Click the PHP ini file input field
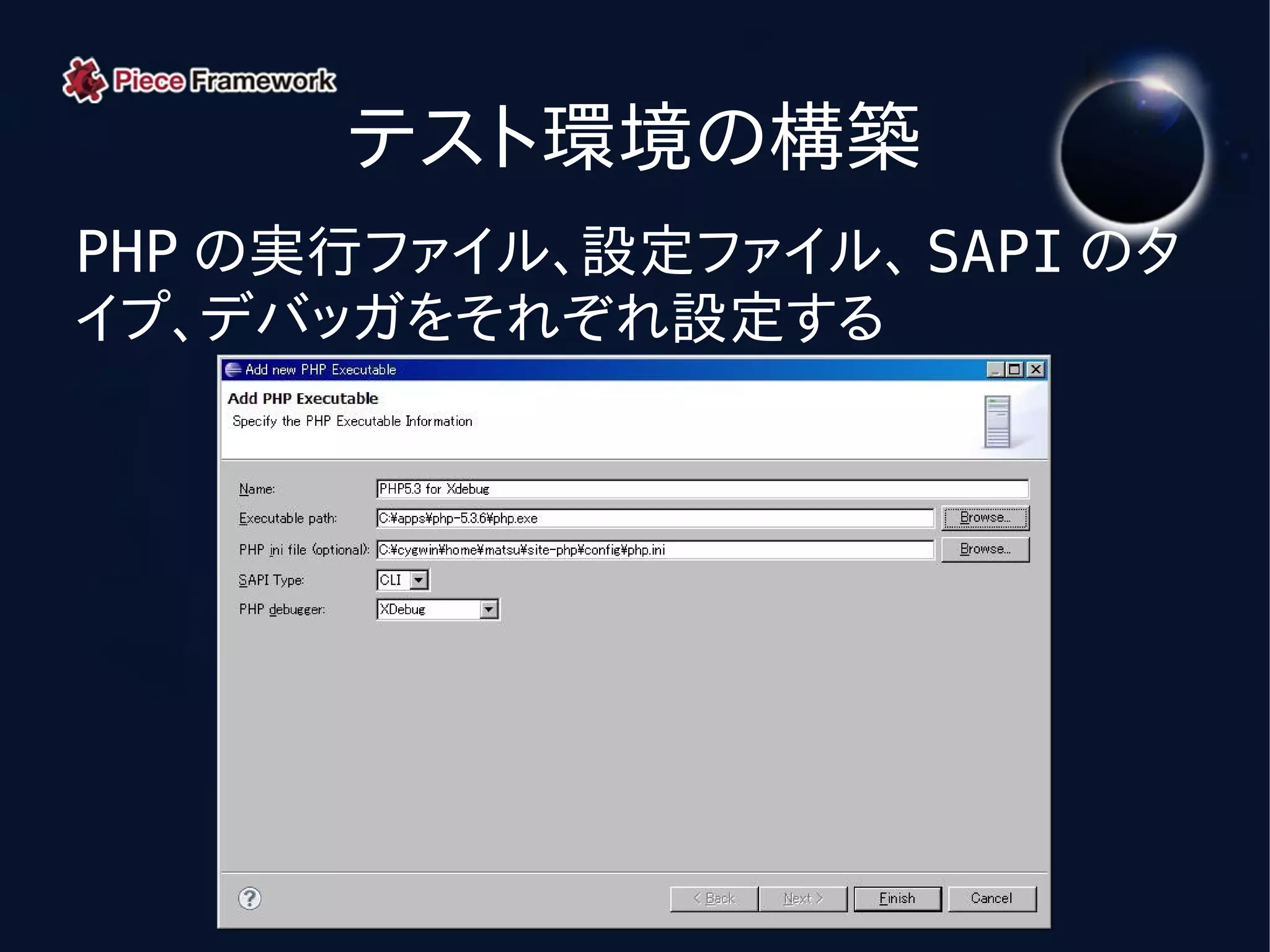 (x=655, y=549)
